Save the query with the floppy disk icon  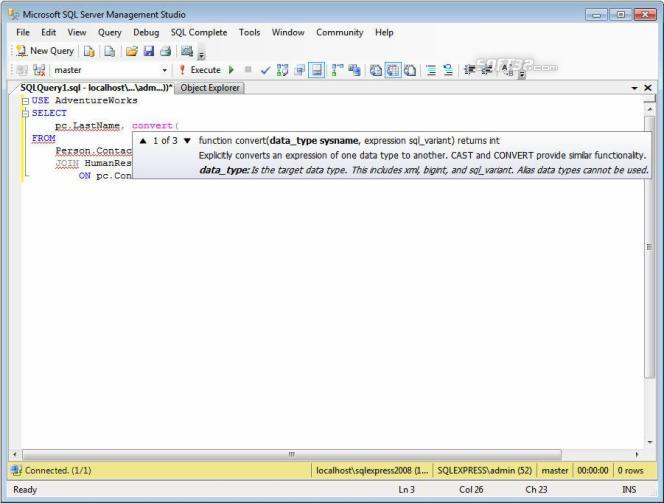(149, 51)
